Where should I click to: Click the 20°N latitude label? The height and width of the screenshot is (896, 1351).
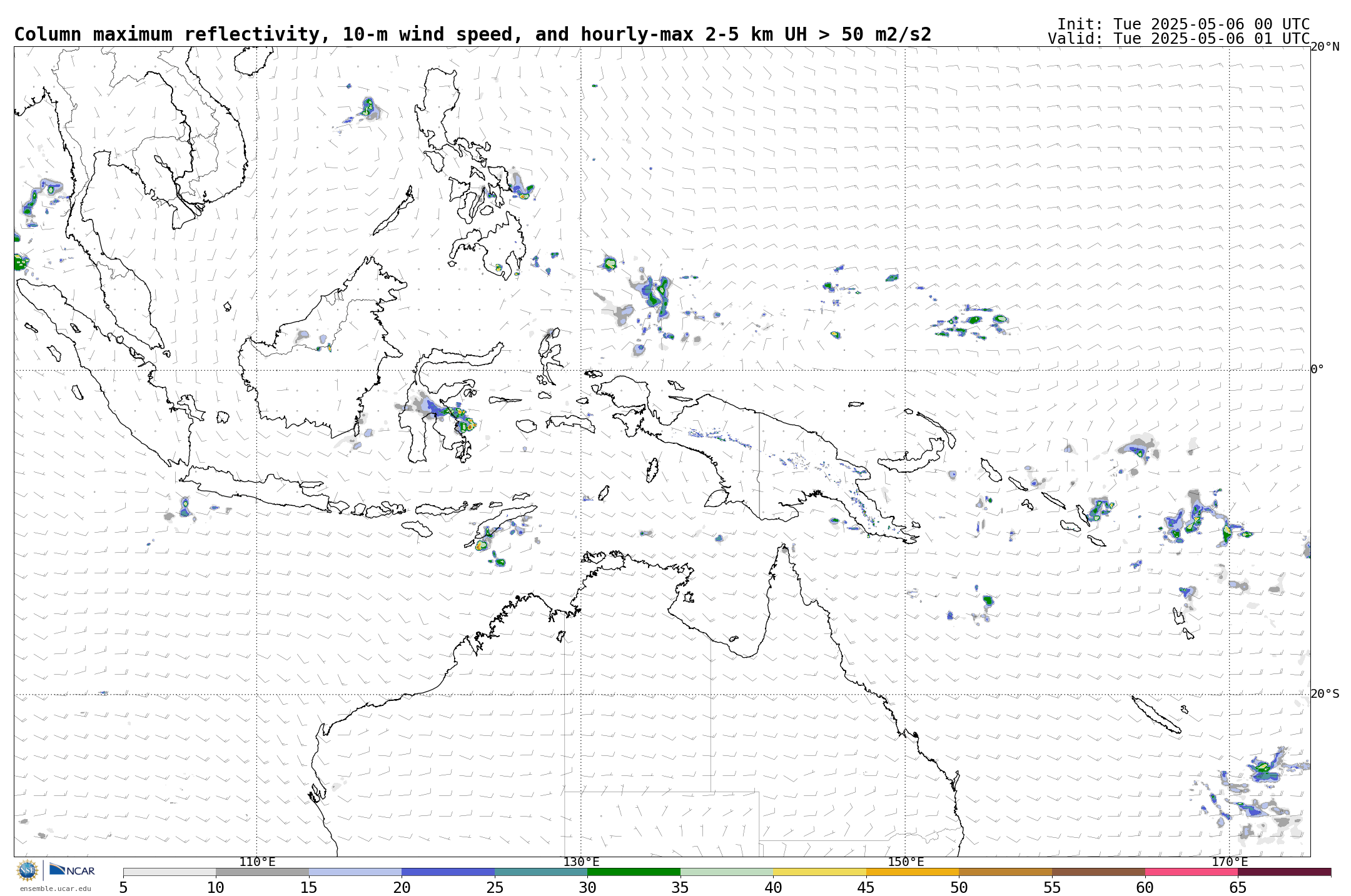click(x=1325, y=47)
